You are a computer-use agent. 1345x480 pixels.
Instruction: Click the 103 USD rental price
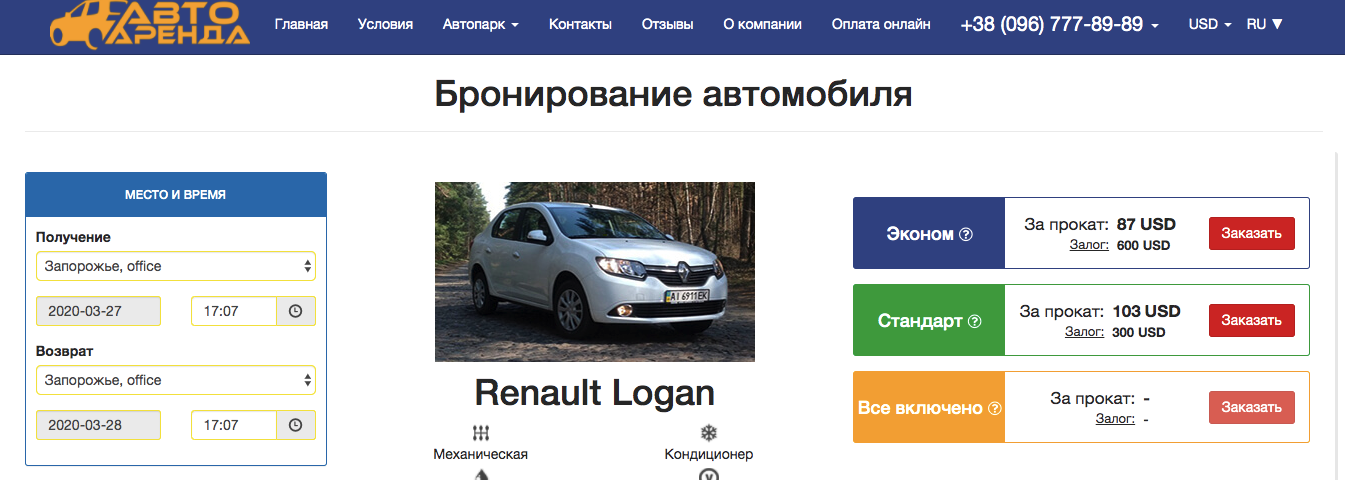coord(1146,311)
